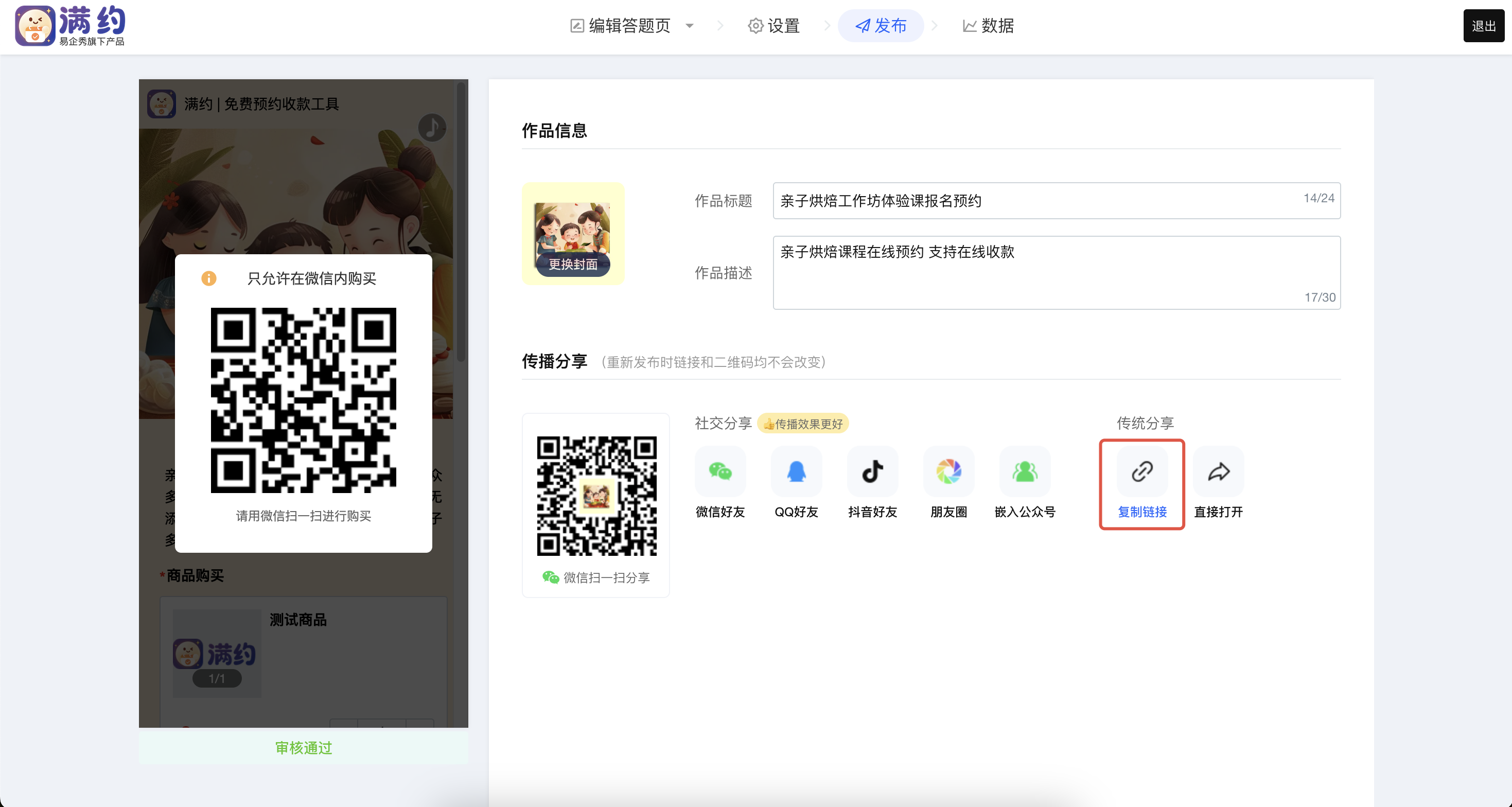The image size is (1512, 807).
Task: Click the 退出 button
Action: 1483,26
